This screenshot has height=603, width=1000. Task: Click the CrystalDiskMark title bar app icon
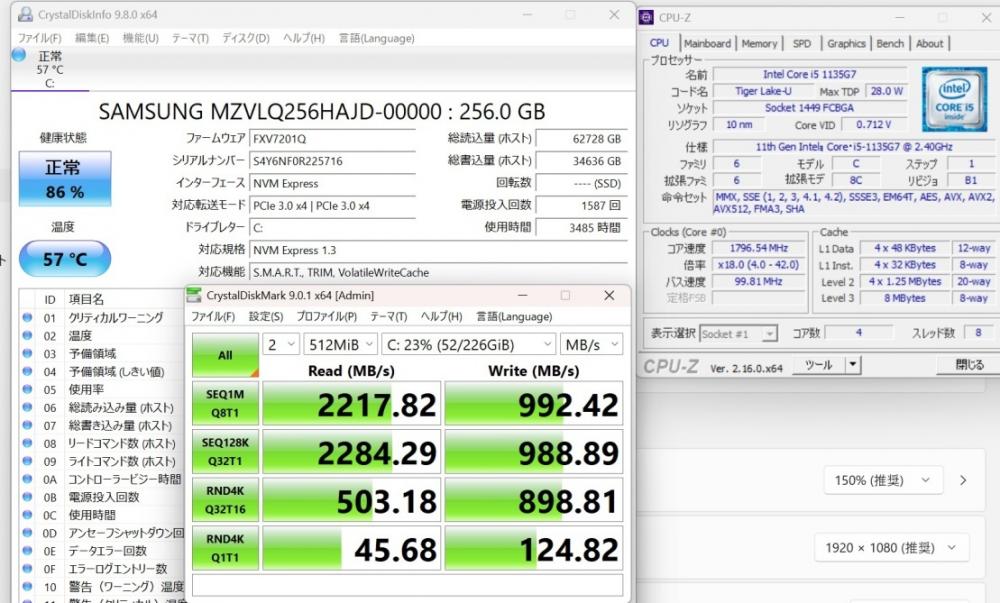point(193,295)
